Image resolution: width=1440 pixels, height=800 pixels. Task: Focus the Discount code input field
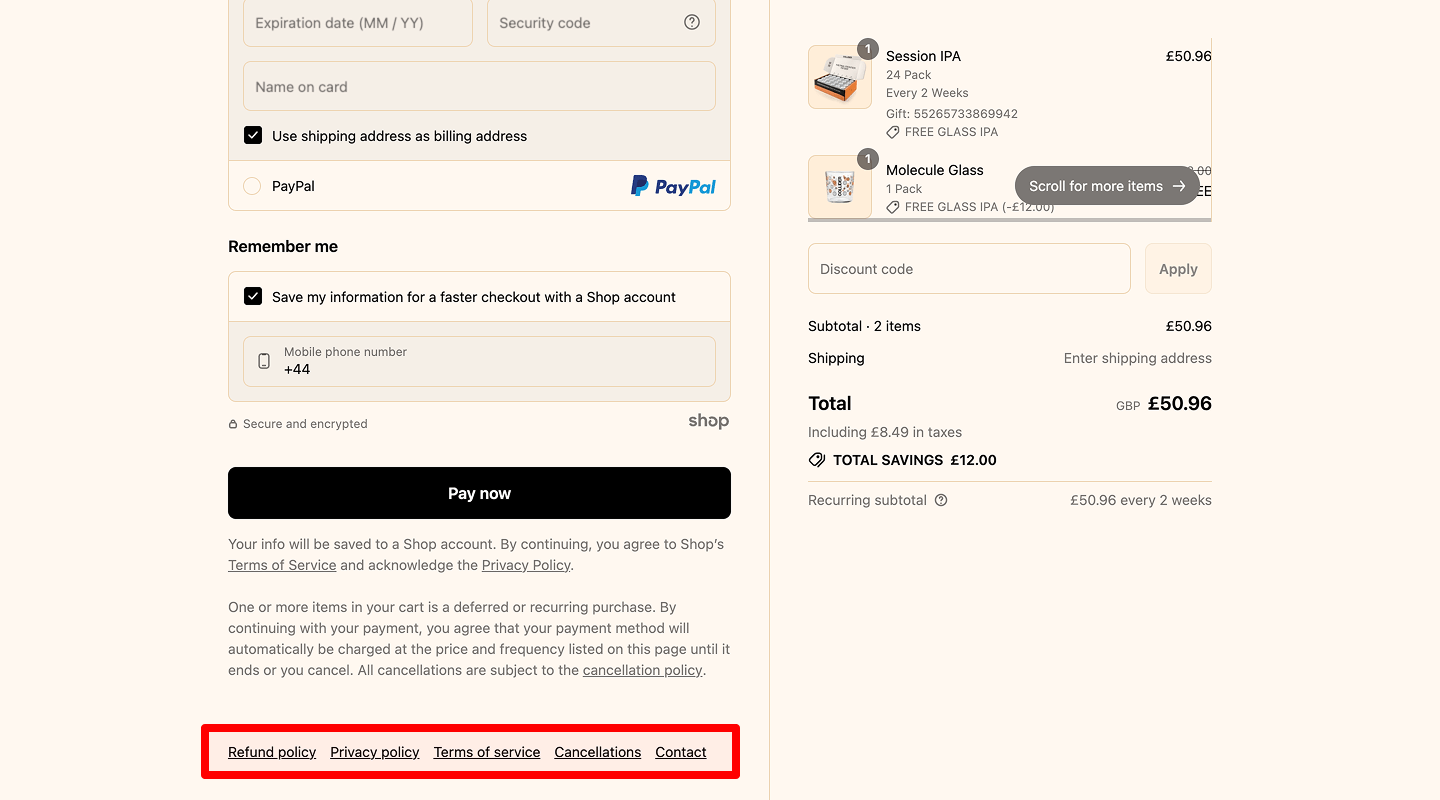pyautogui.click(x=969, y=269)
